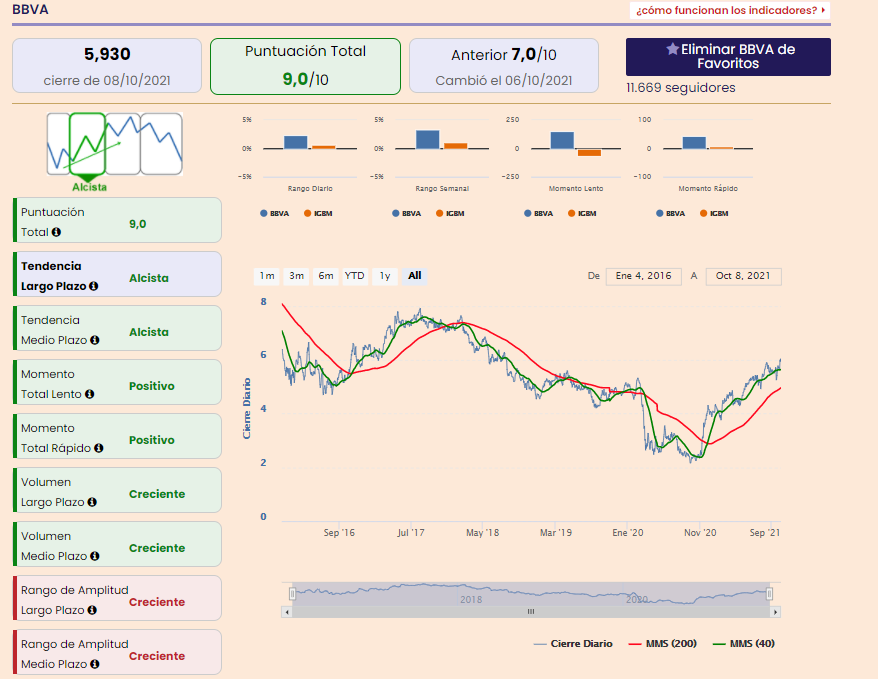Select the 1m time range

pos(267,276)
